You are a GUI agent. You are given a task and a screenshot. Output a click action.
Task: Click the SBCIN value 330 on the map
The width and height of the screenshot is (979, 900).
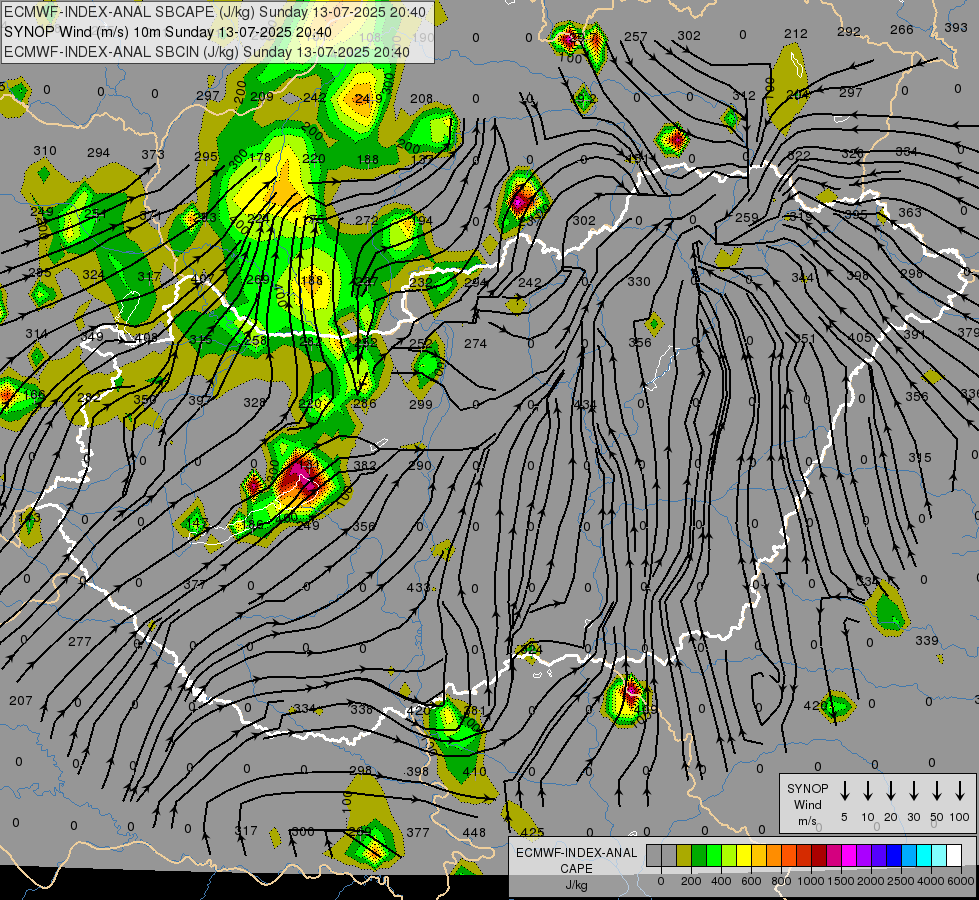(x=639, y=282)
